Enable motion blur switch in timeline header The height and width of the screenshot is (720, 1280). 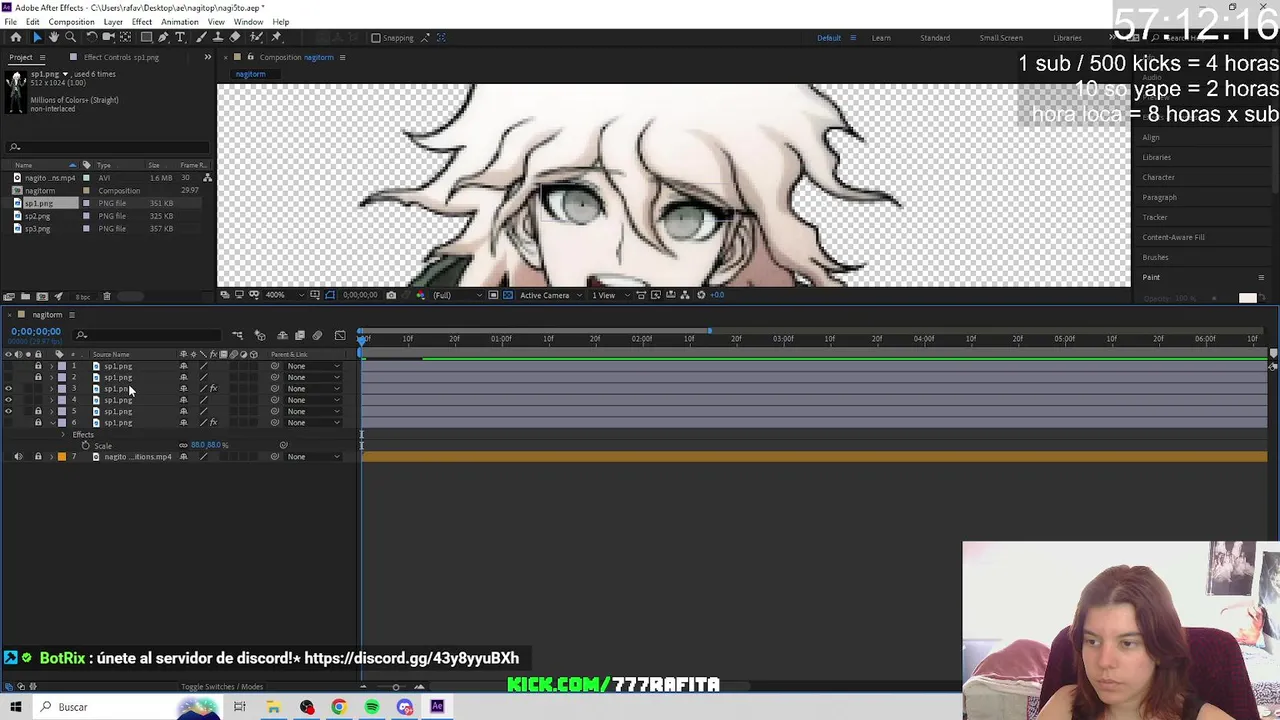(x=317, y=336)
